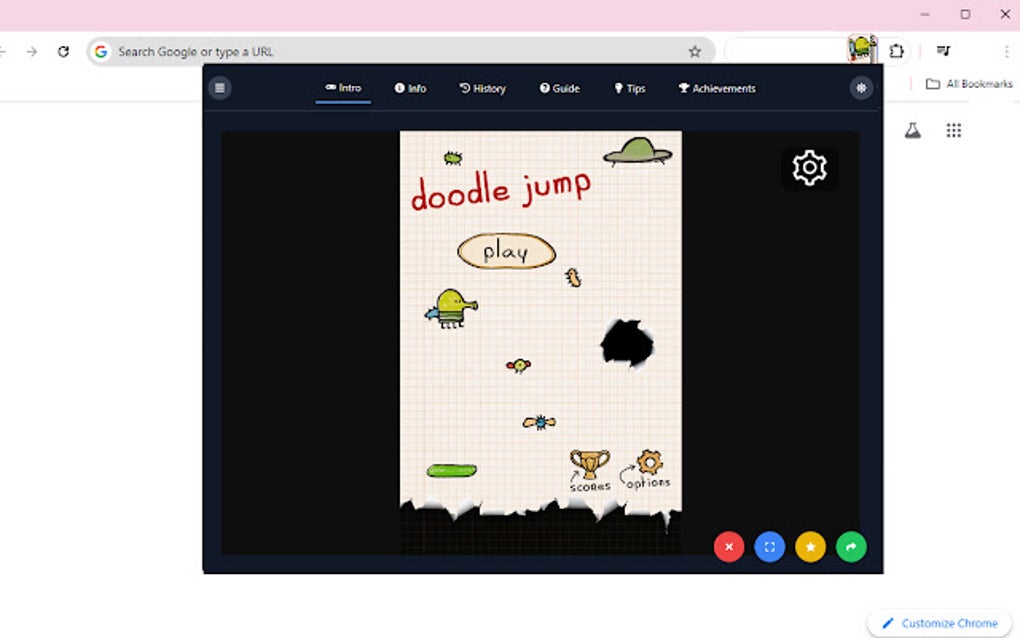Click the Customize Chrome button
This screenshot has width=1020, height=638.
[x=936, y=622]
